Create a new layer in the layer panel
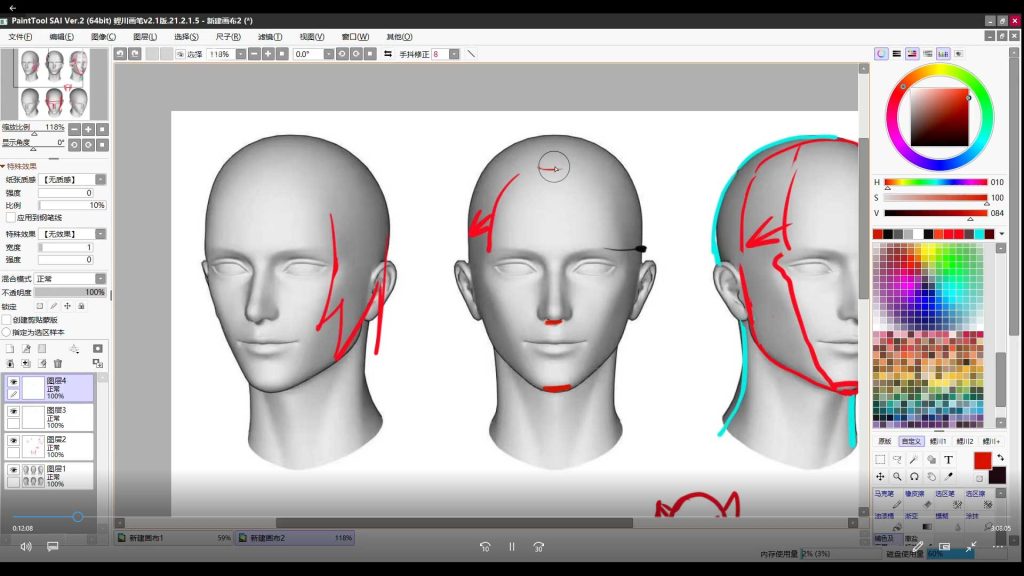This screenshot has height=576, width=1024. pos(10,349)
